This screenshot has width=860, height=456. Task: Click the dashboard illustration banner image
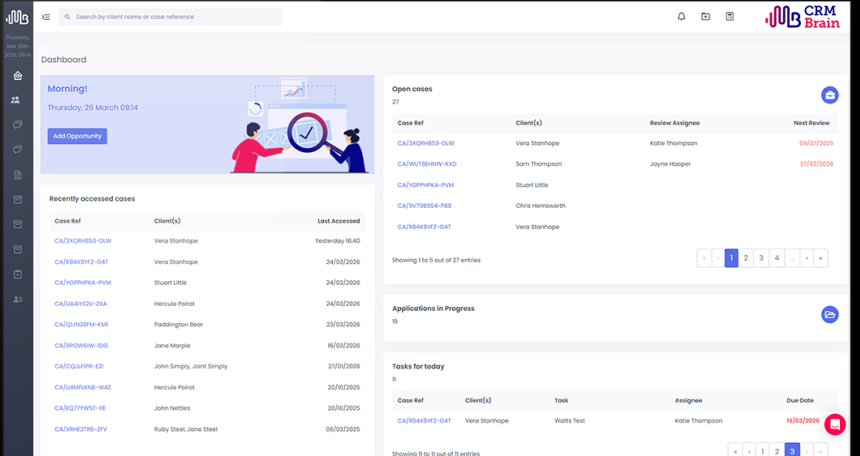click(x=299, y=126)
